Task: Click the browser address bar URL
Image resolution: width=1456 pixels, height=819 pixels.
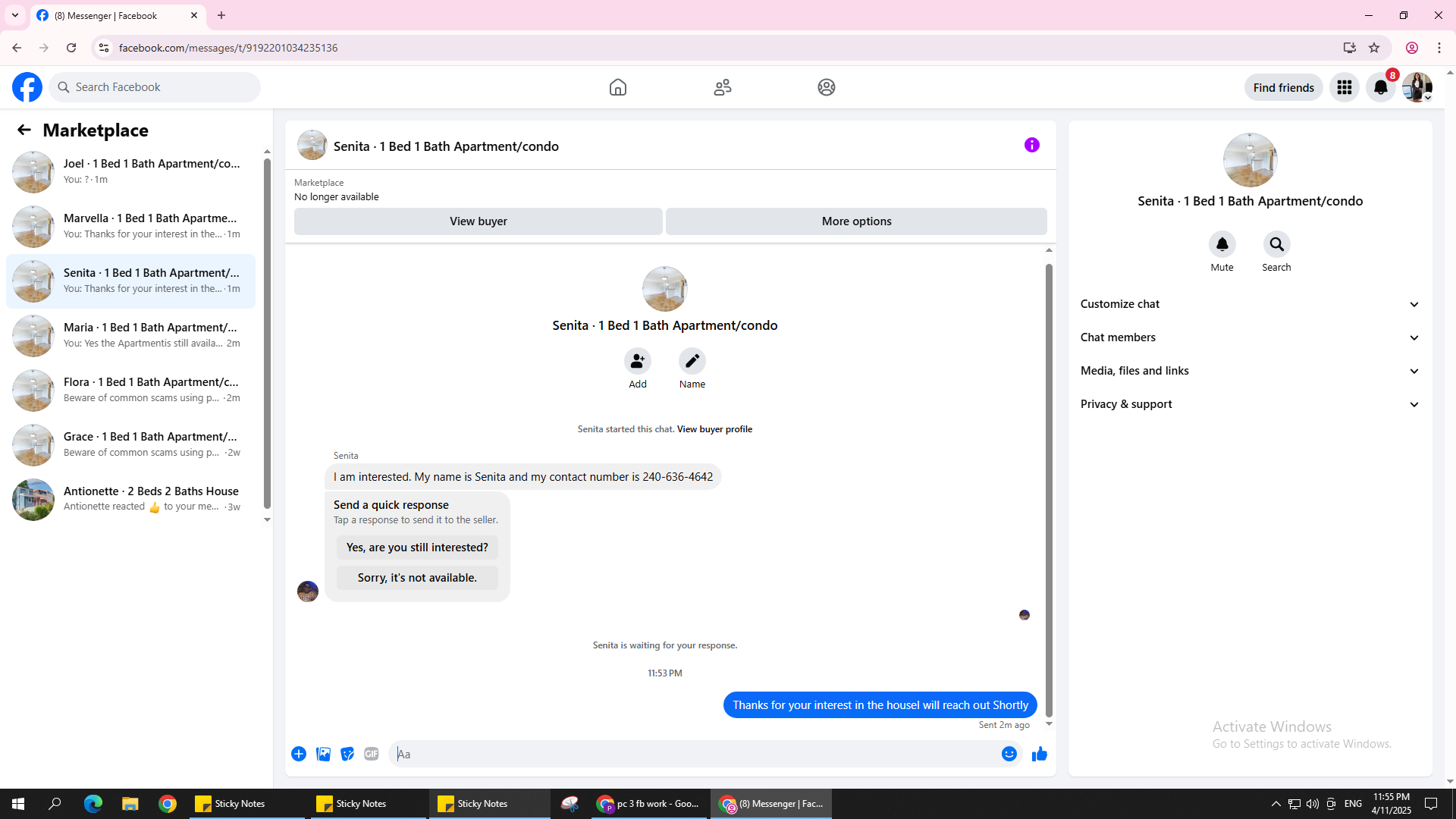Action: (228, 48)
